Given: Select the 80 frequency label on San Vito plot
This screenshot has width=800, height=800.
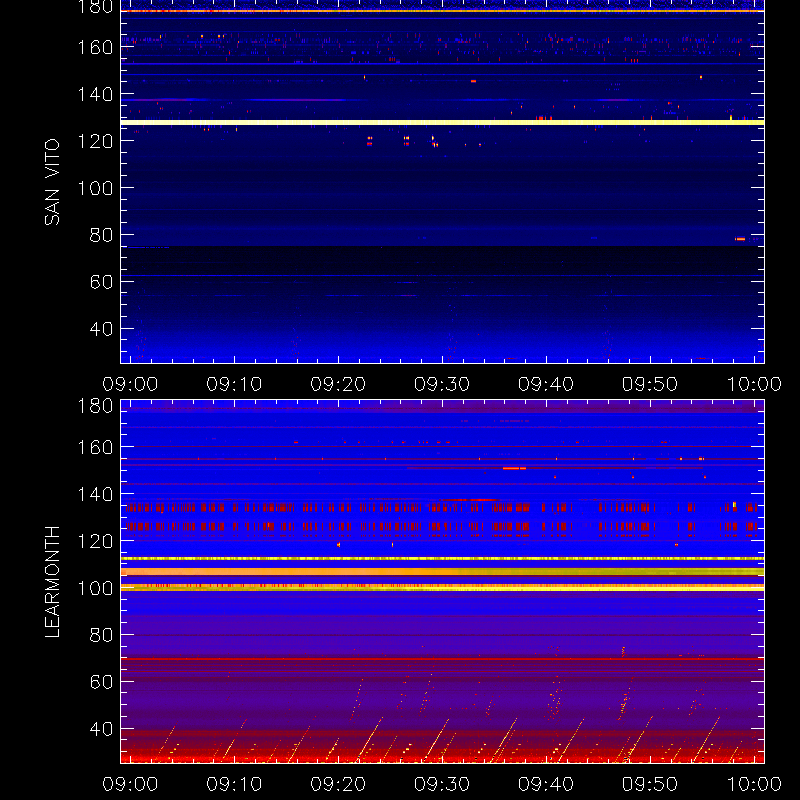Looking at the screenshot, I should tap(101, 235).
